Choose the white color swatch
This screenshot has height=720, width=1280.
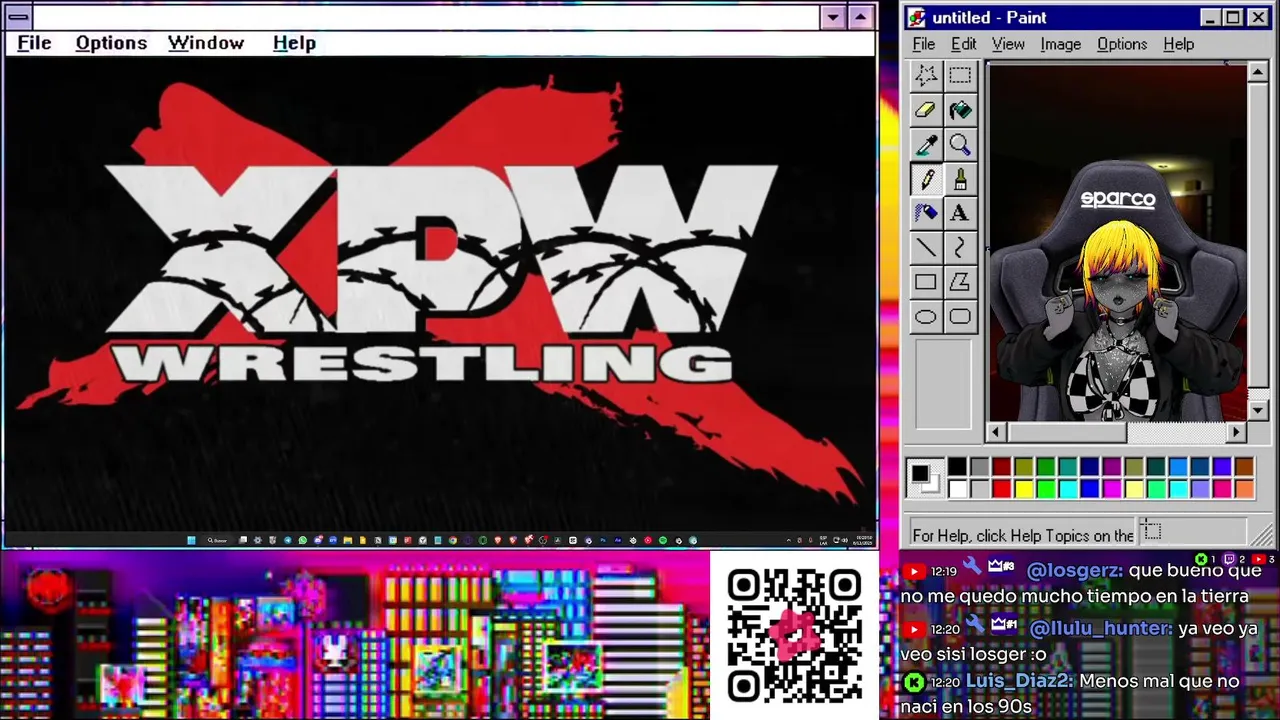[x=957, y=489]
